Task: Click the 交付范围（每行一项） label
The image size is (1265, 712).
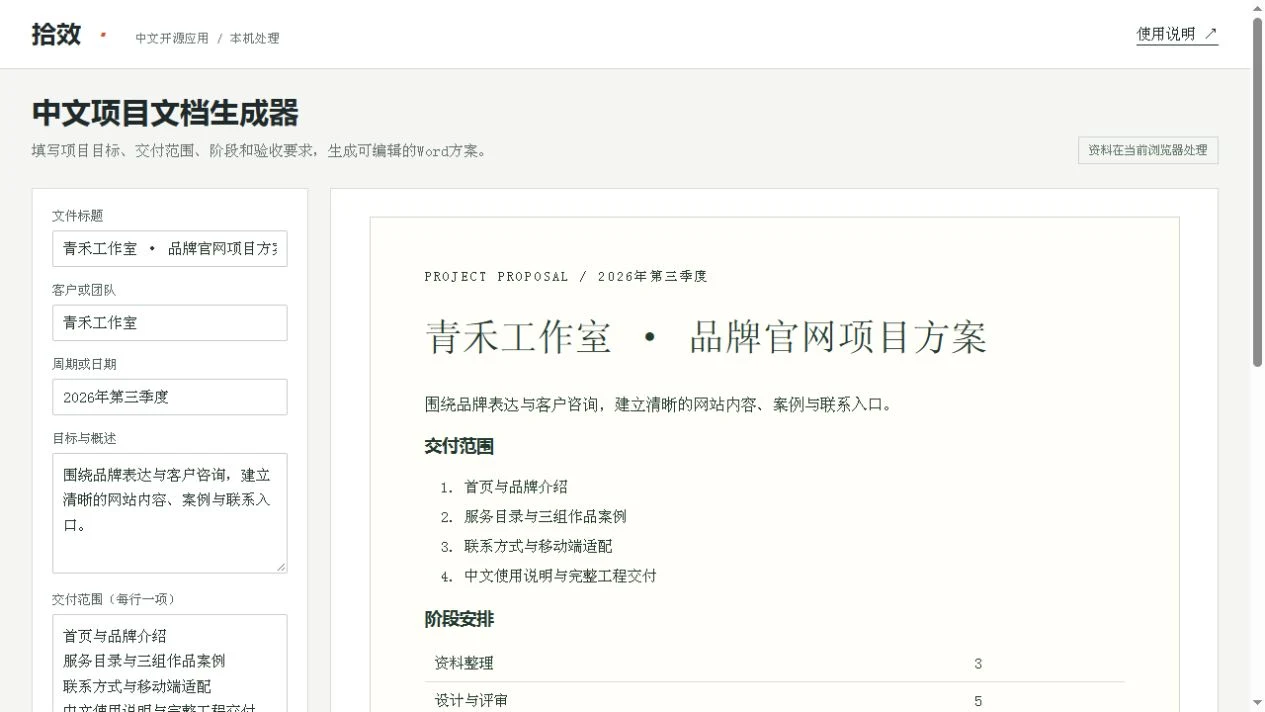Action: coord(116,599)
